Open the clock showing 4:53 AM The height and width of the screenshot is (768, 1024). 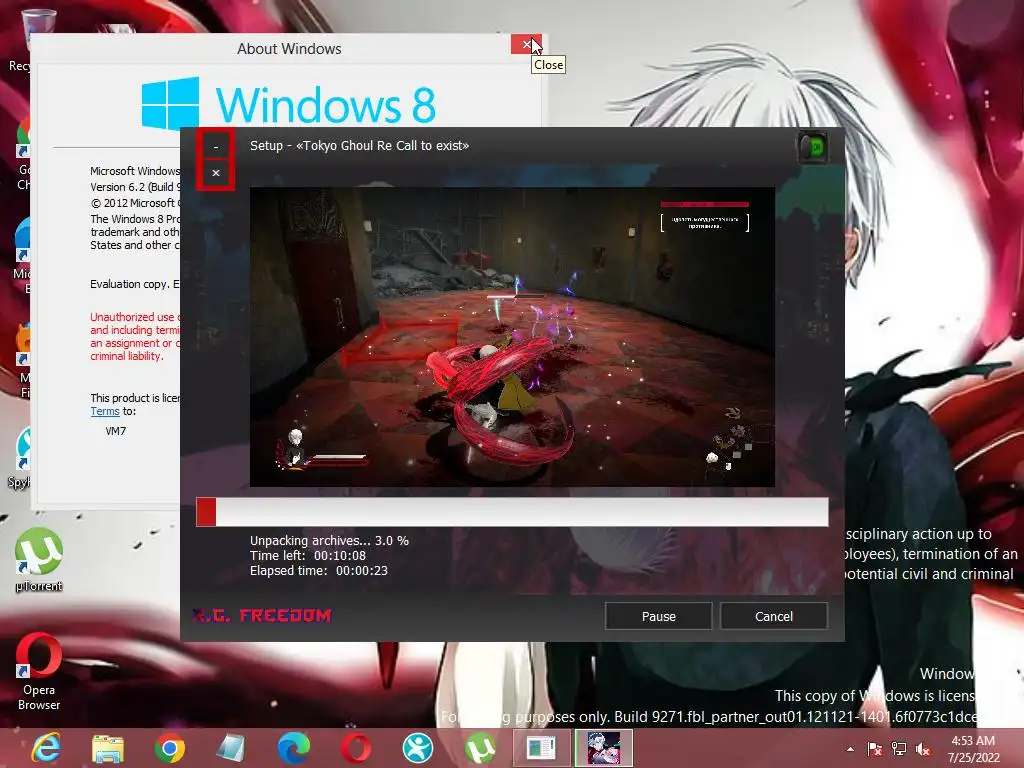click(x=973, y=748)
